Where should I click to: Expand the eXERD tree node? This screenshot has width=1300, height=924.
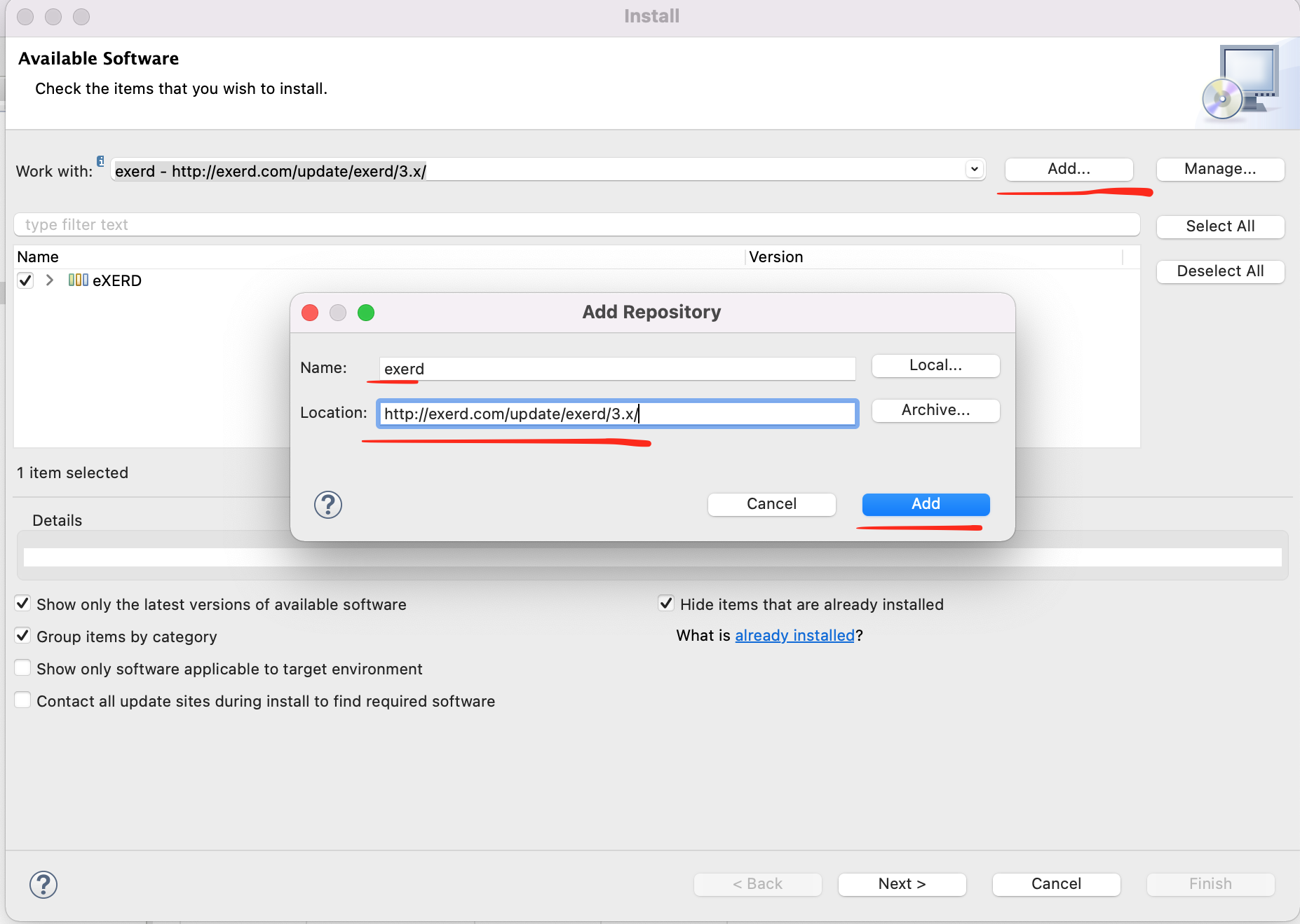(x=49, y=280)
